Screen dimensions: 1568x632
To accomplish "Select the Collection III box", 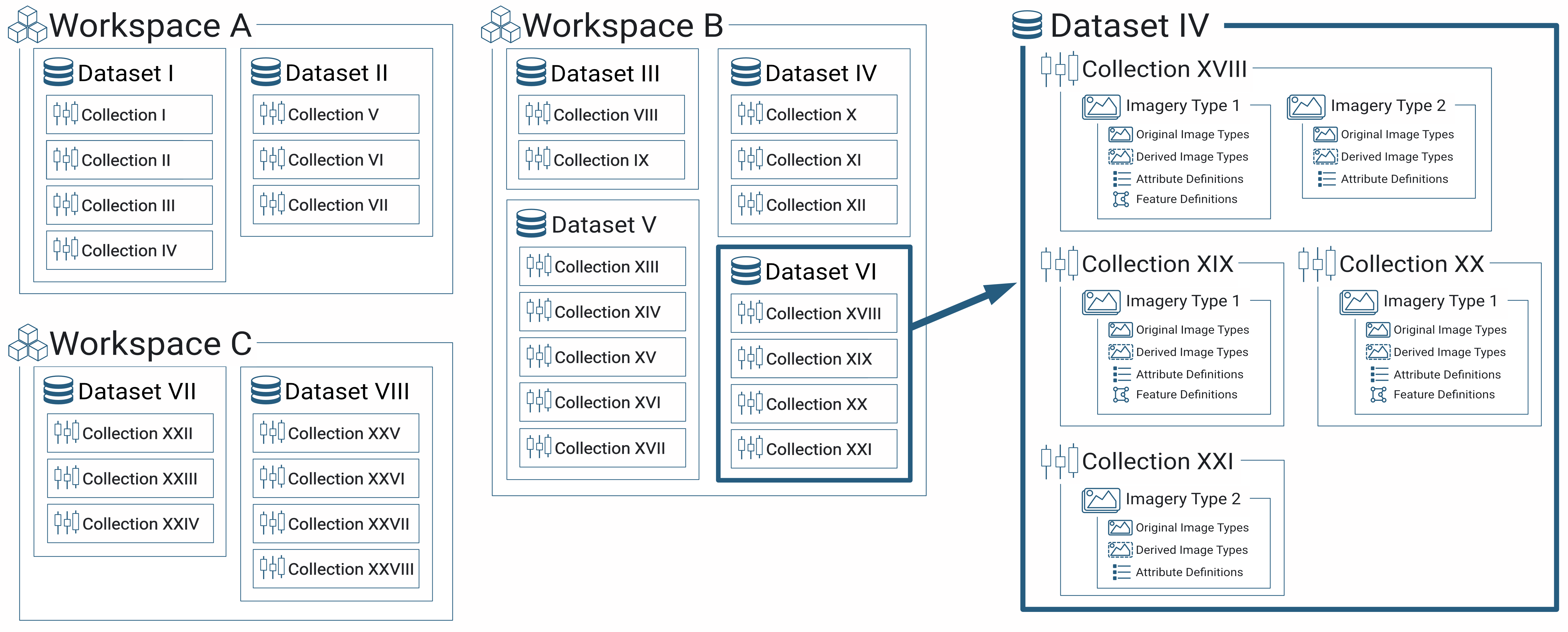I will pos(130,205).
